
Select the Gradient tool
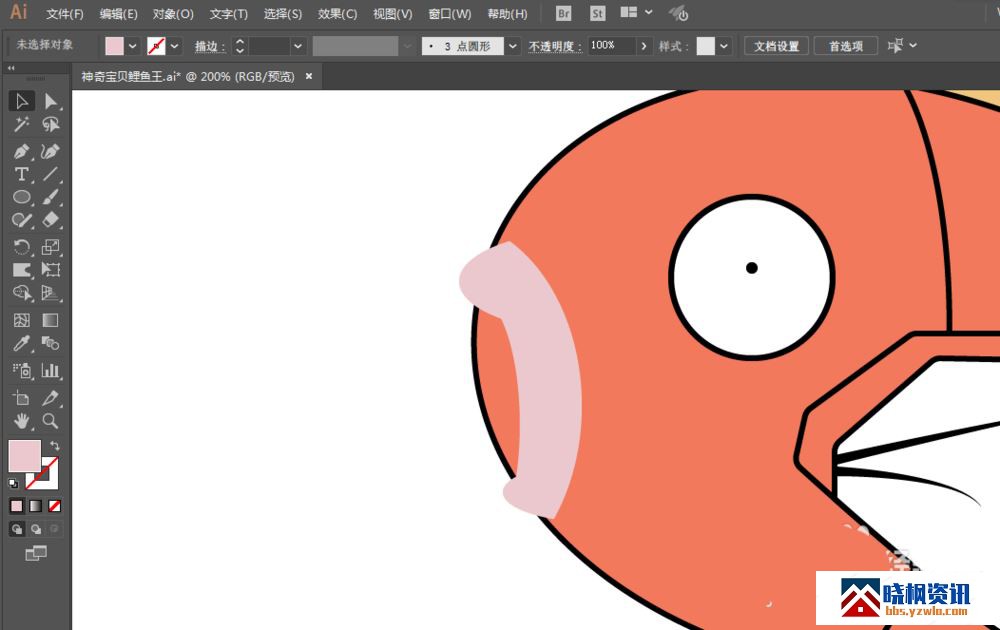pyautogui.click(x=50, y=320)
